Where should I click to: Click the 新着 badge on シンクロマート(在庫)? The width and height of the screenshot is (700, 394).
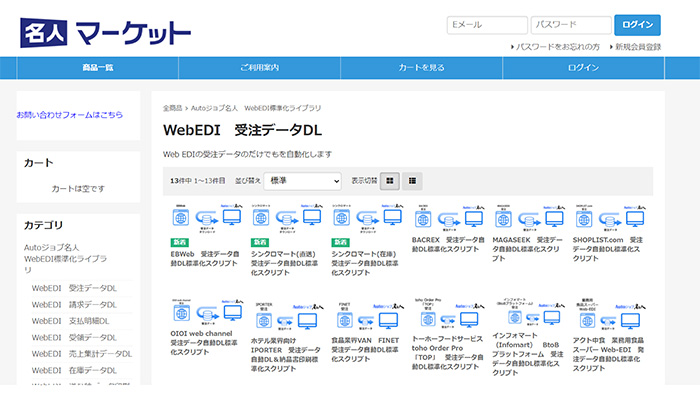point(340,242)
